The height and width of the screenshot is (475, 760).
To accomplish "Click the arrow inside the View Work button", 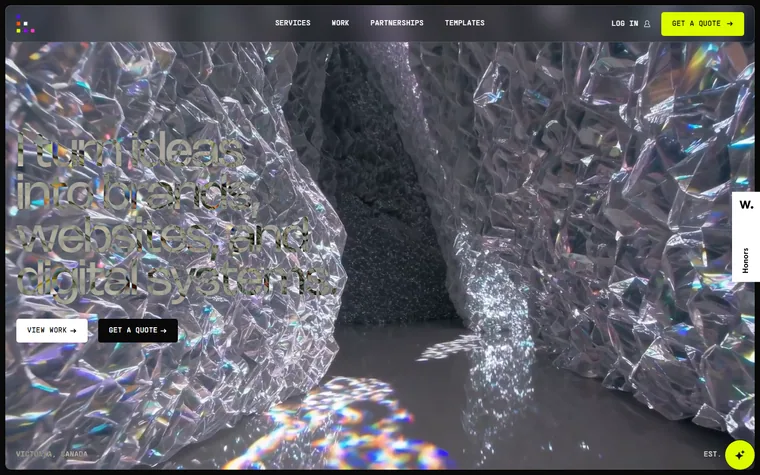I will point(73,331).
